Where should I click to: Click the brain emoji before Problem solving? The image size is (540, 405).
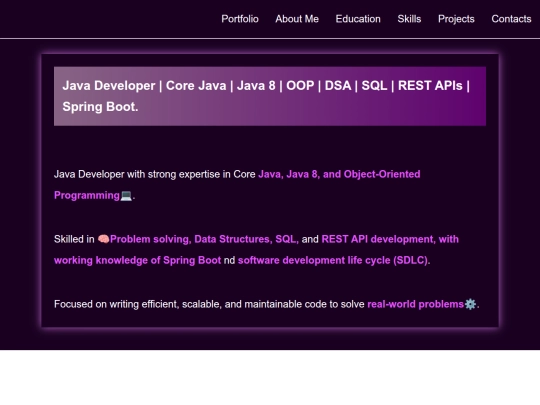103,239
